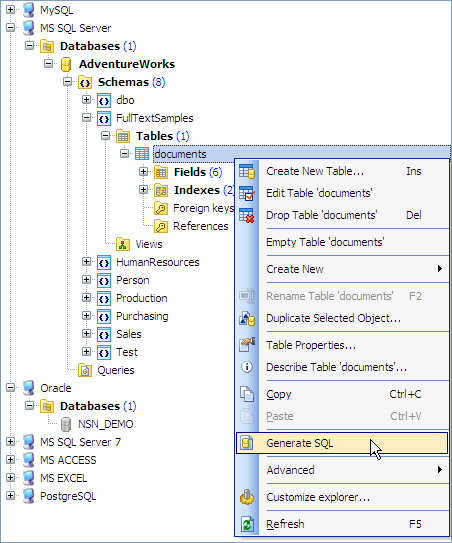Expand the PostgreSQL server node
This screenshot has width=452, height=543.
point(10,496)
